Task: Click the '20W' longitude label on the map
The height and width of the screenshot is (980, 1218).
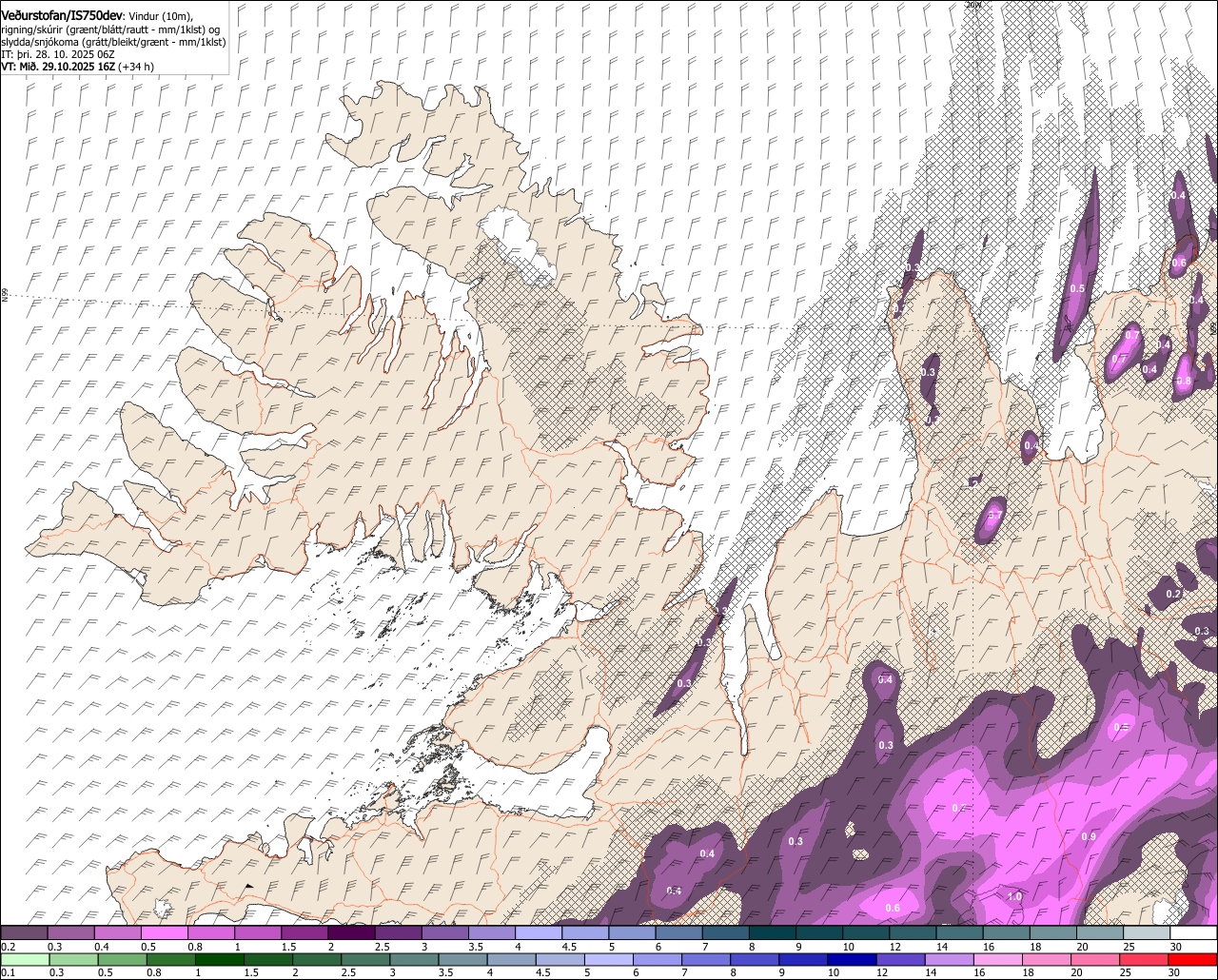Action: pyautogui.click(x=972, y=5)
